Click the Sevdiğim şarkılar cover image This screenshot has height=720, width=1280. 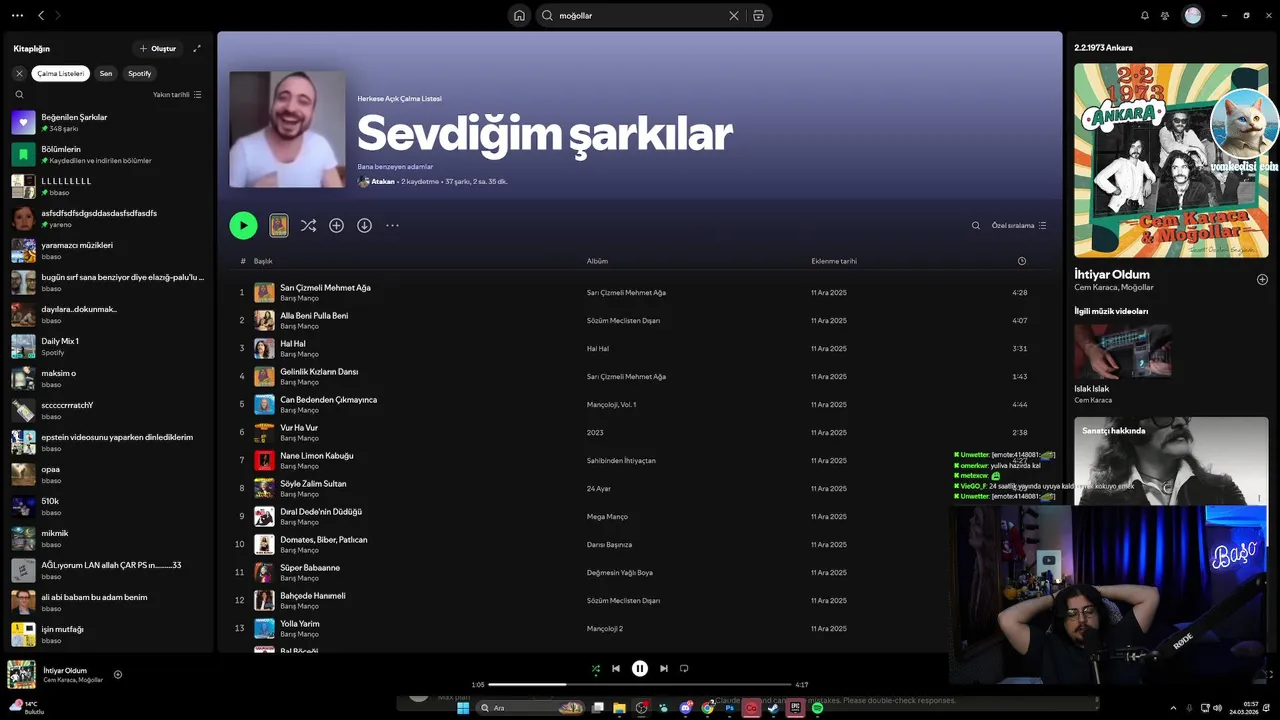287,129
